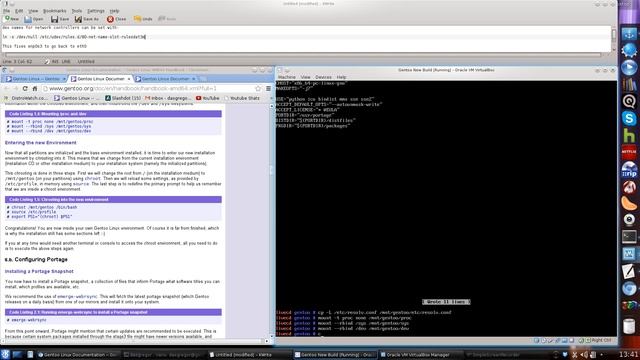Screen dimensions: 640x360
Task: Close the first Gentoo Linux browser tab
Action: 64,79
